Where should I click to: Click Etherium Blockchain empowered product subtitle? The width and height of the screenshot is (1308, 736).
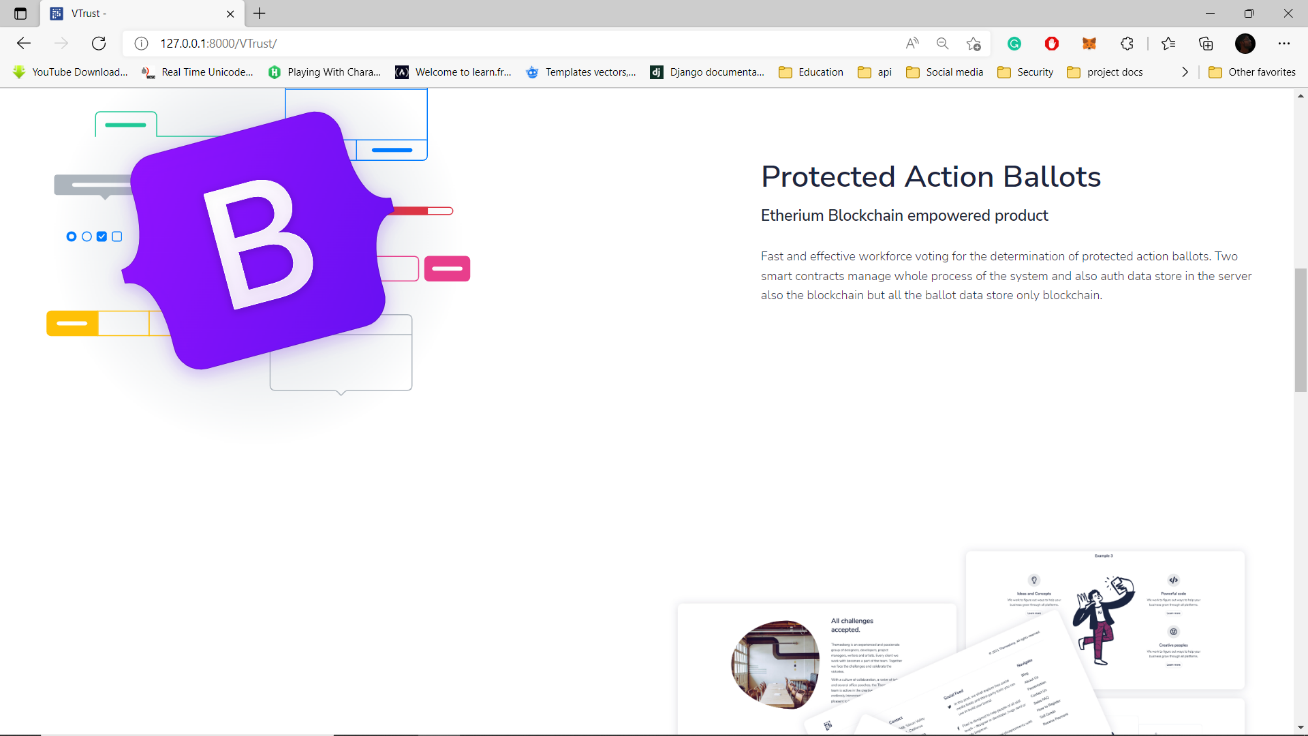(904, 215)
